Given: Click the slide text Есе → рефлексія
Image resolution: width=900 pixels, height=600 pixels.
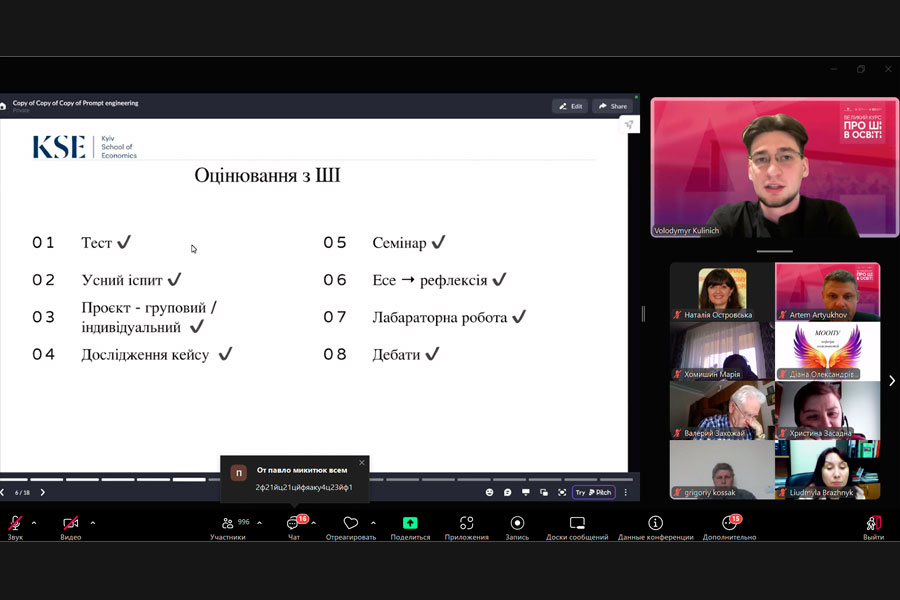Looking at the screenshot, I should tap(430, 280).
